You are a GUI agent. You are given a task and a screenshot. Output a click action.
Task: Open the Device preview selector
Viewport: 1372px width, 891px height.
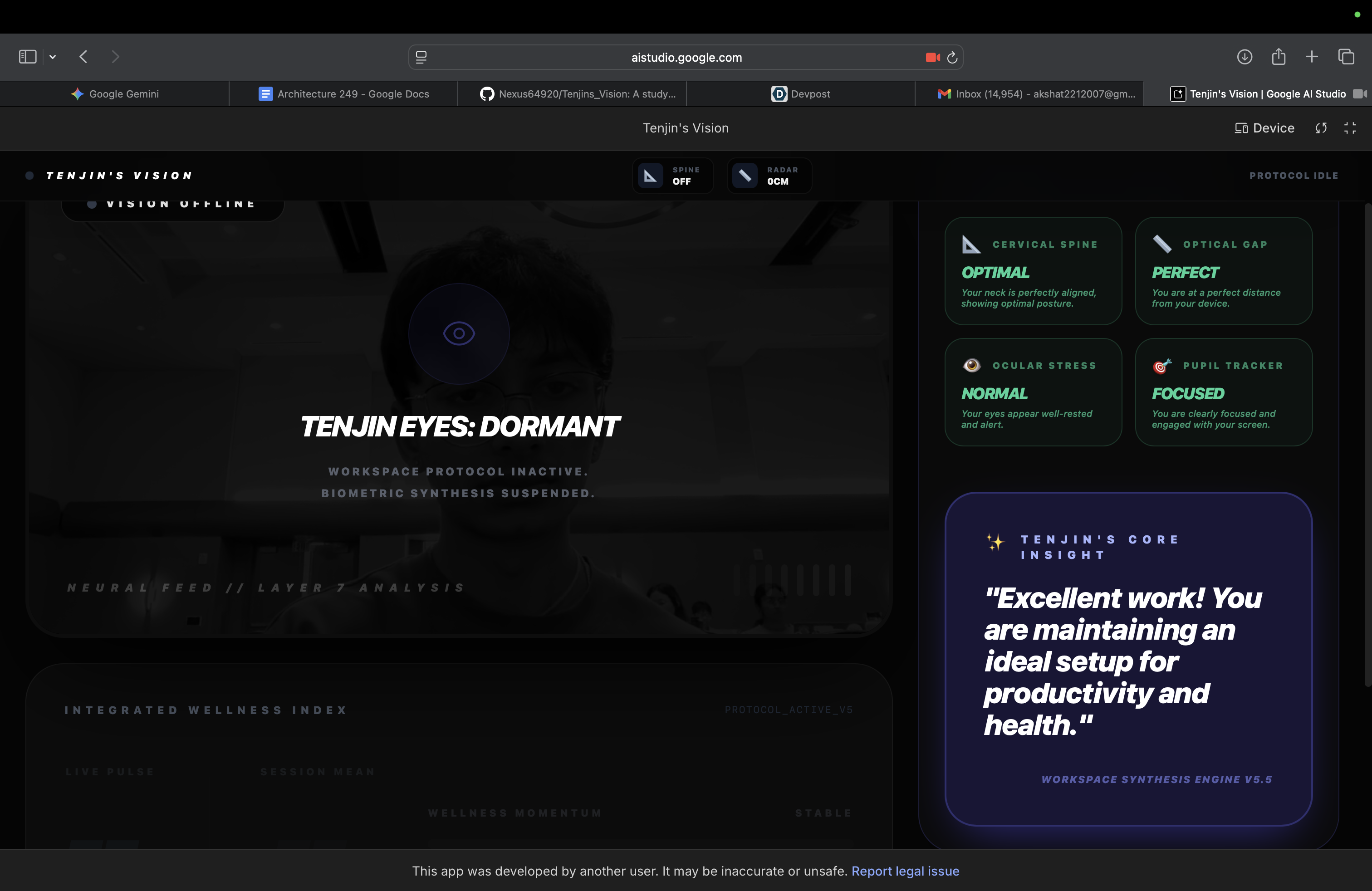coord(1265,128)
